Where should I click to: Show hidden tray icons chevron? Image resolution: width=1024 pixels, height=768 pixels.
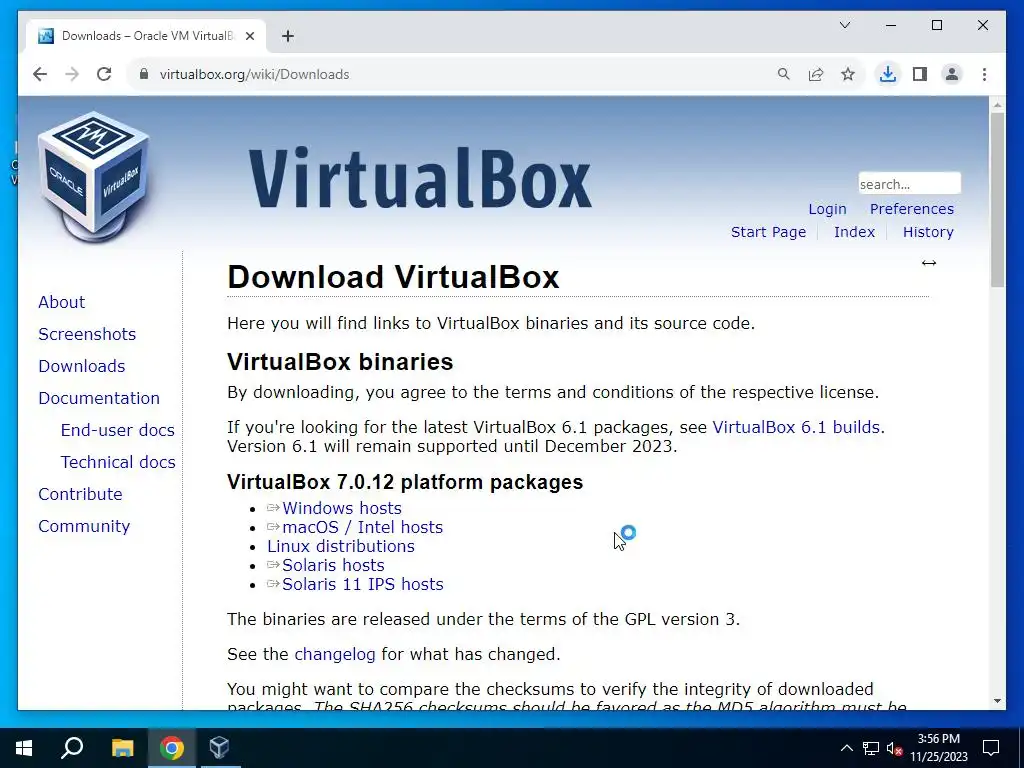coord(846,748)
